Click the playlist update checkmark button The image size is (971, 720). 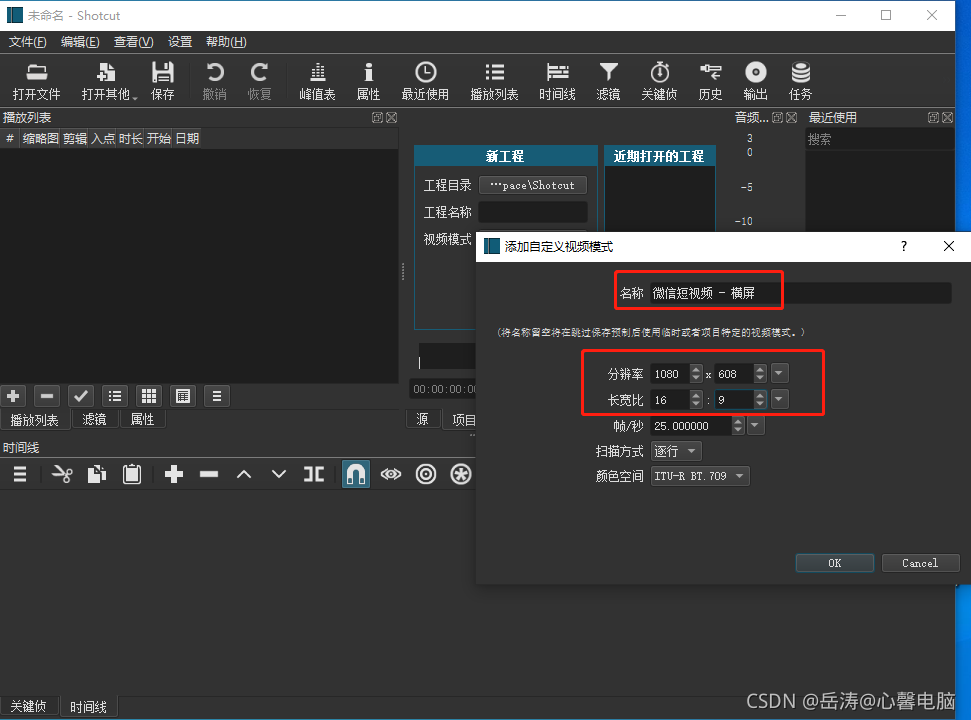pyautogui.click(x=81, y=396)
